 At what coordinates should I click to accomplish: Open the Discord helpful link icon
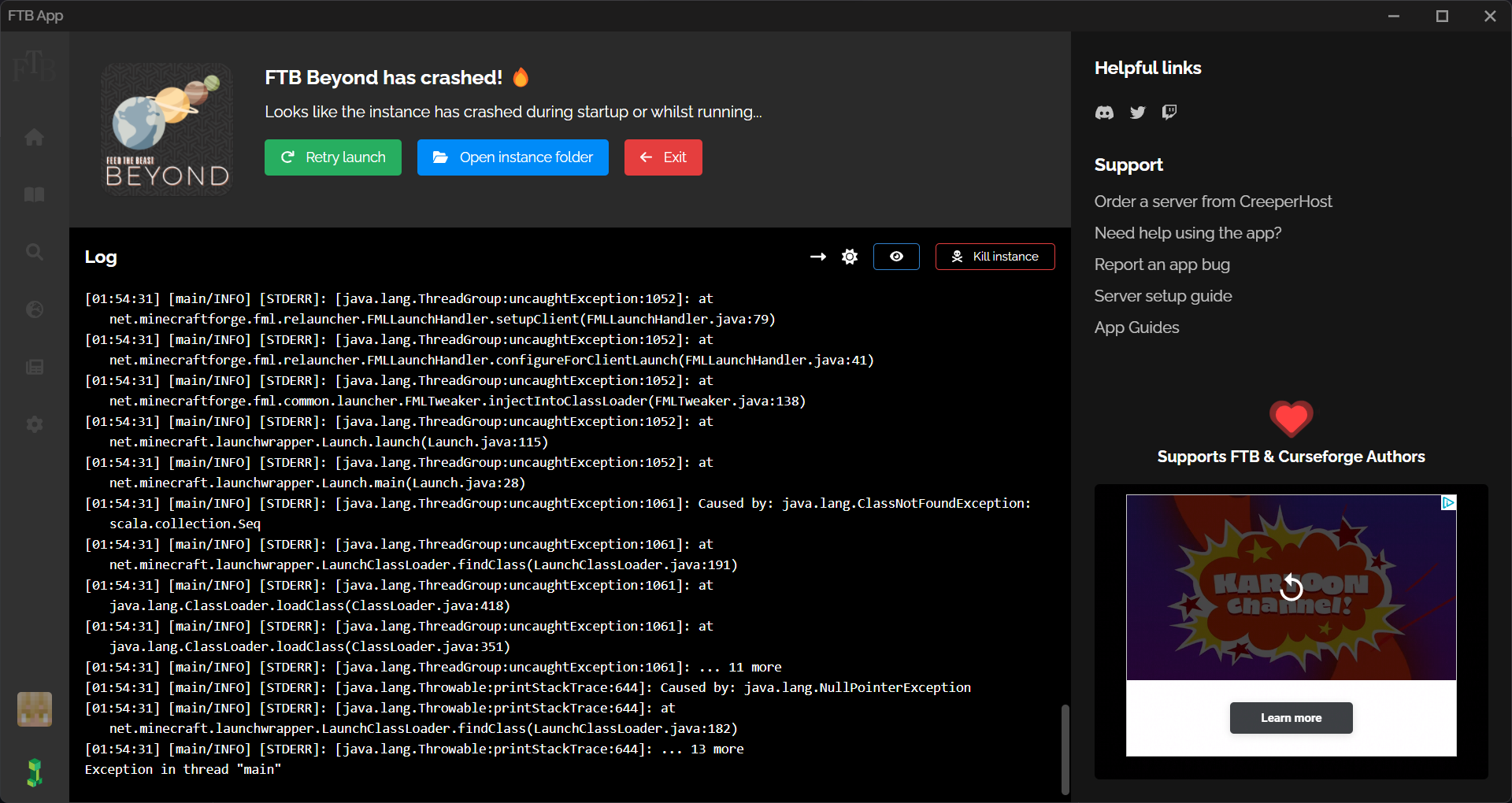(x=1104, y=113)
